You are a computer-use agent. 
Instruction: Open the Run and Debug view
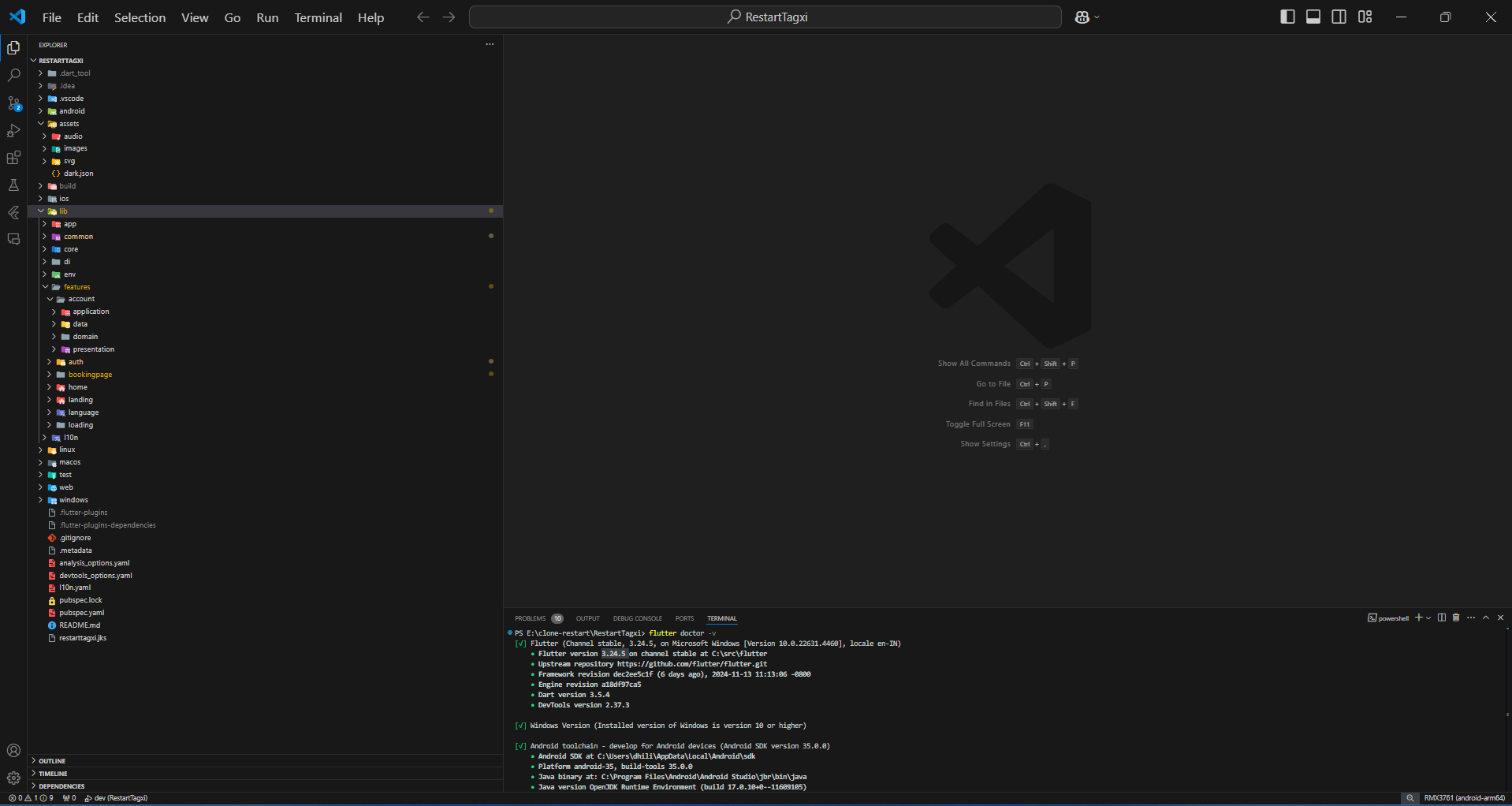(14, 131)
